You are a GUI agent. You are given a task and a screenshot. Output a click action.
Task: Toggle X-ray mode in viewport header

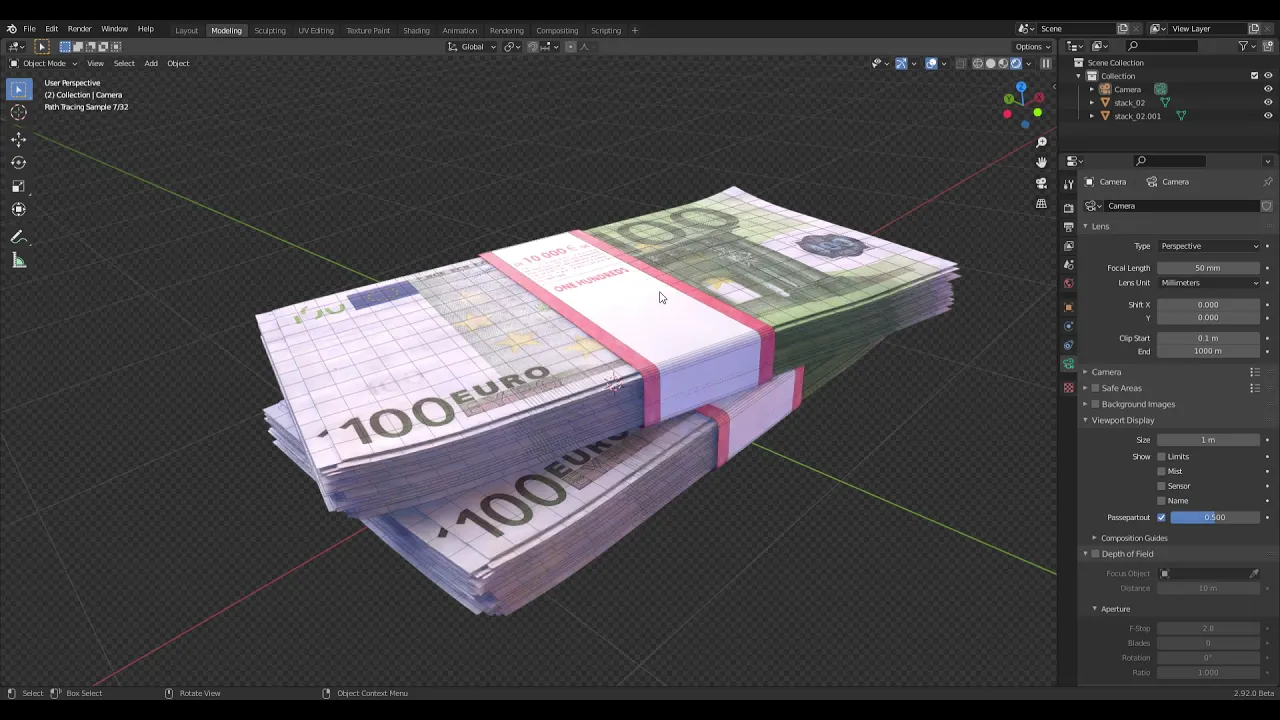[961, 63]
